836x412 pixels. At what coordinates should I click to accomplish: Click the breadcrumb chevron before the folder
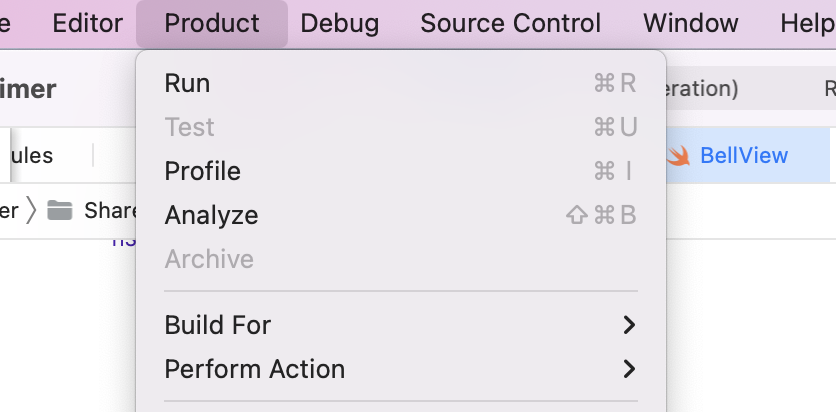(31, 210)
